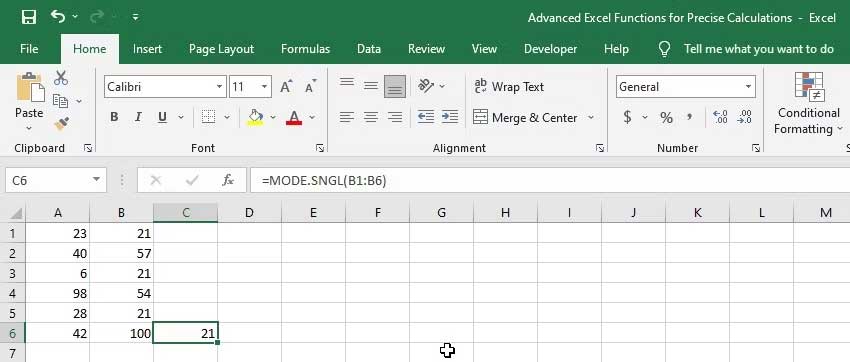Click the Borders icon

[x=208, y=117]
